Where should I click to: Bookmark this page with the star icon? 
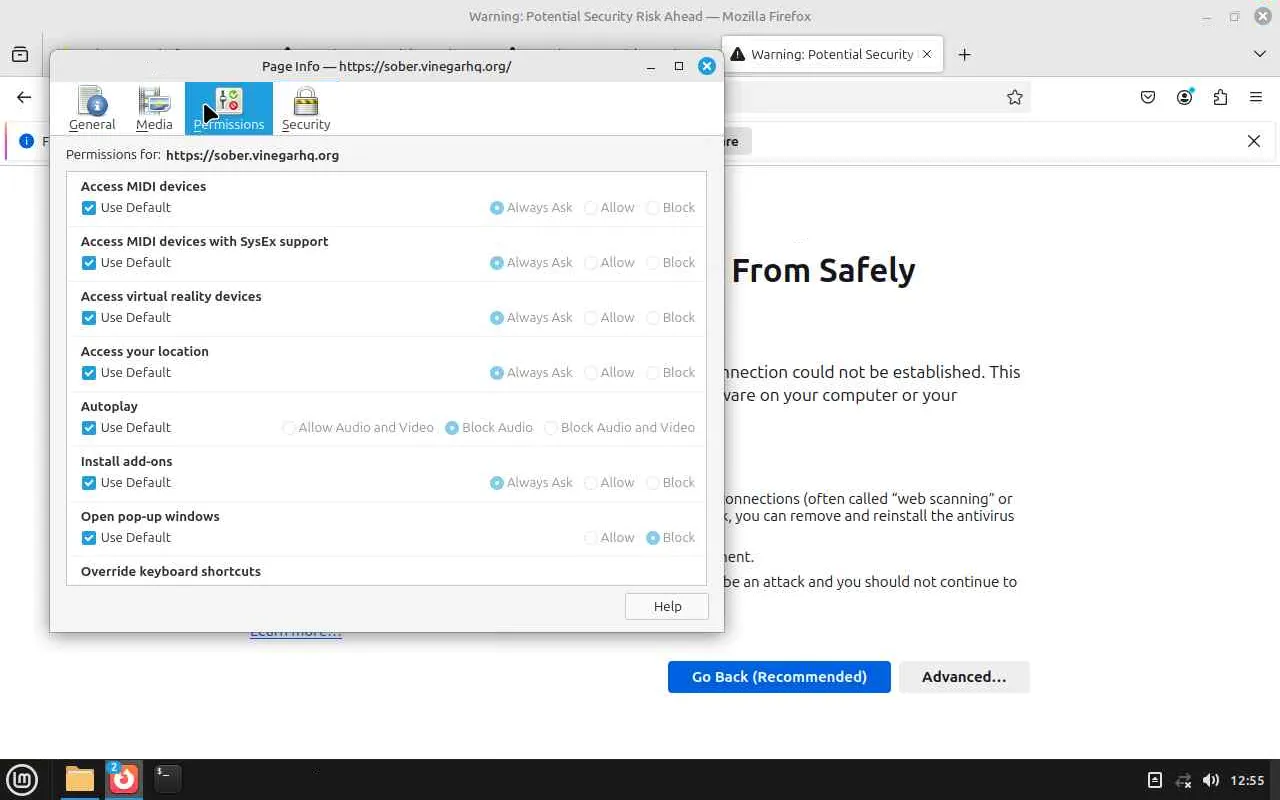pos(1015,97)
